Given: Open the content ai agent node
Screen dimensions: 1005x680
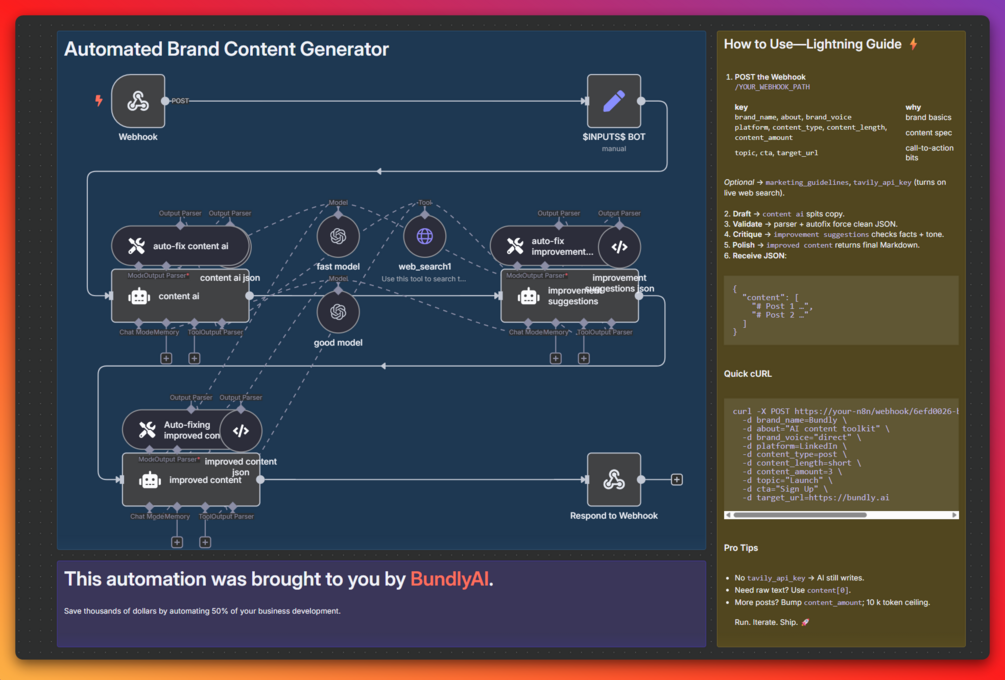Looking at the screenshot, I should pos(180,295).
